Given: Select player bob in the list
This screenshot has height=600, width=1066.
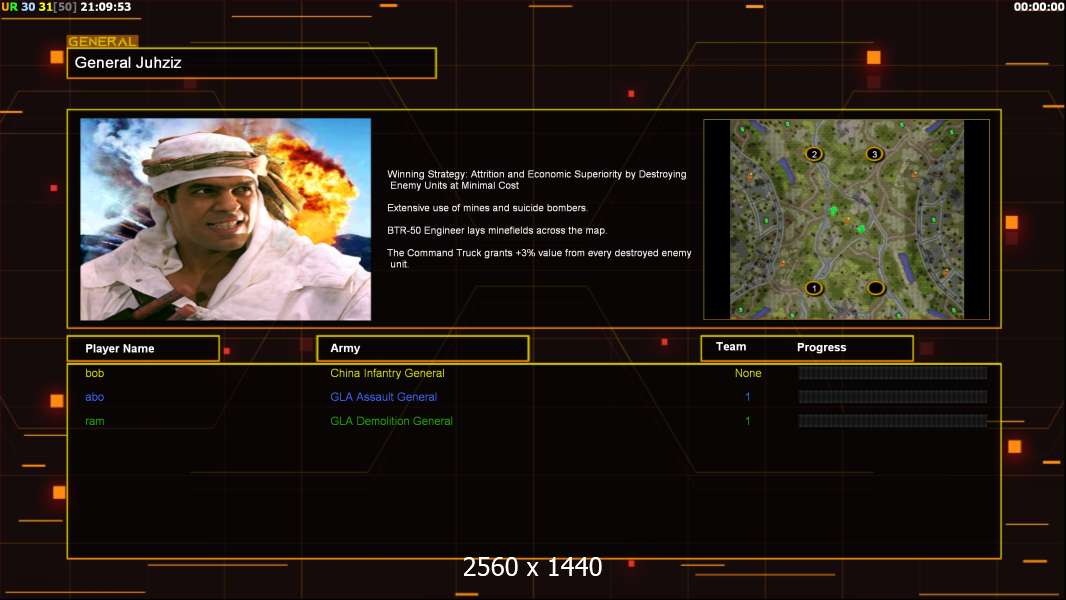Looking at the screenshot, I should [94, 373].
